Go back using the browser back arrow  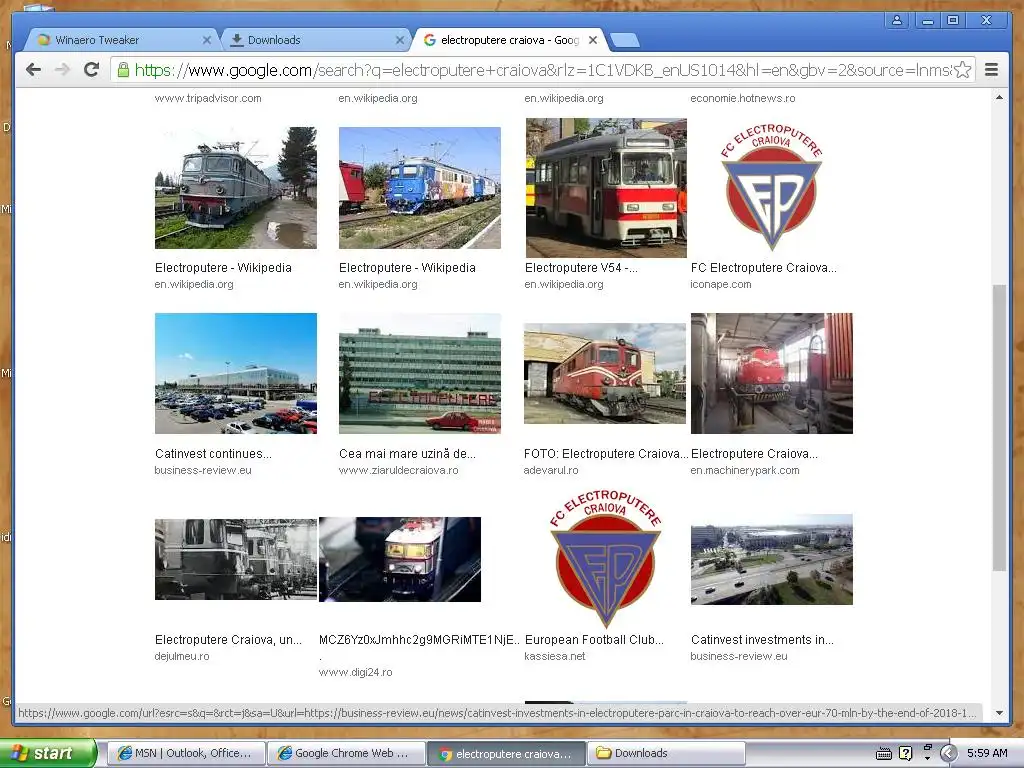33,70
